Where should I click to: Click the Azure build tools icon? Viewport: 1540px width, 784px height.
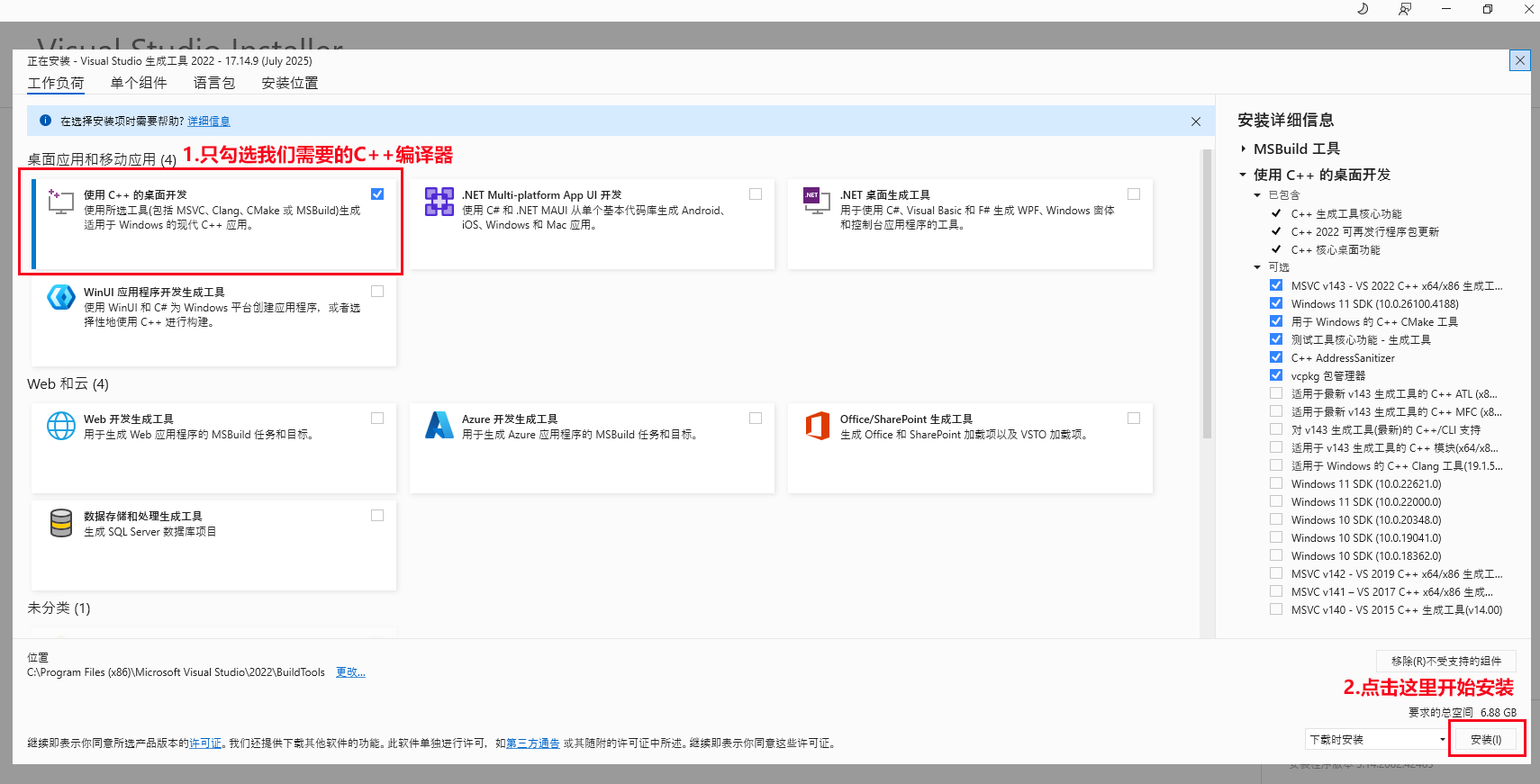tap(439, 426)
